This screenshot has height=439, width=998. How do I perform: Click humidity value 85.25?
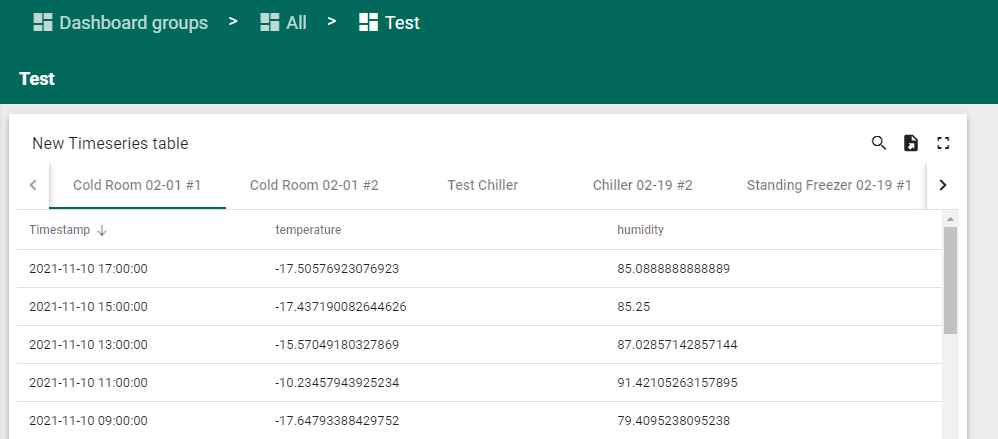634,307
